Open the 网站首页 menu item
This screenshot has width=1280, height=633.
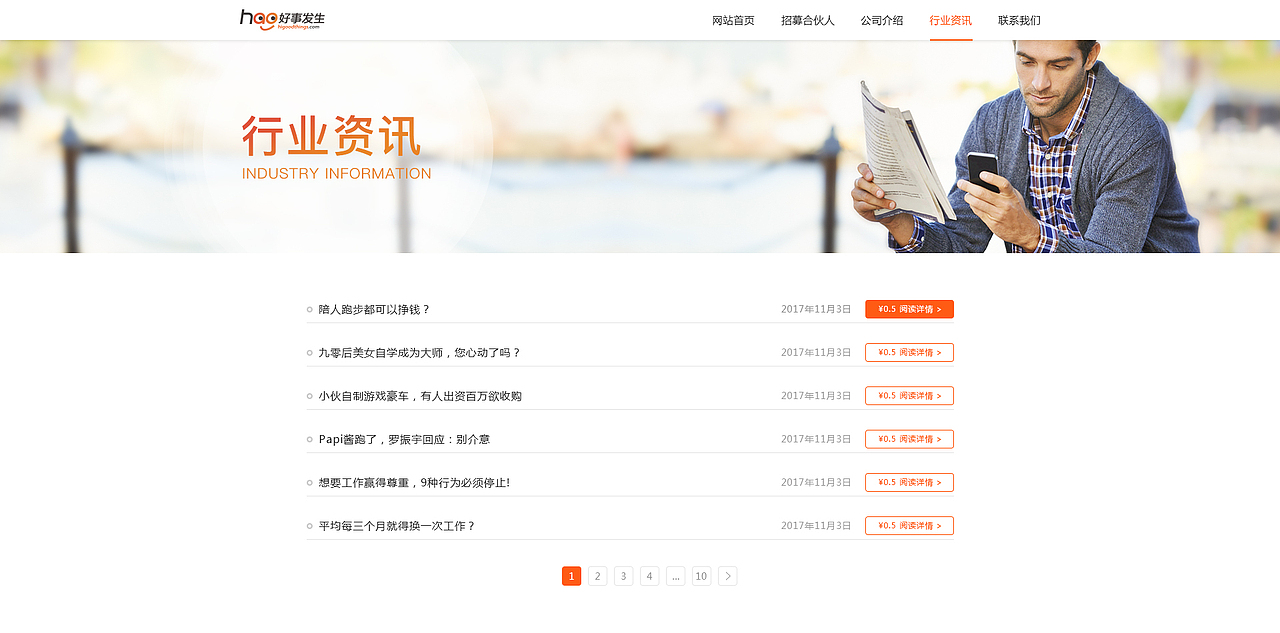(x=733, y=20)
